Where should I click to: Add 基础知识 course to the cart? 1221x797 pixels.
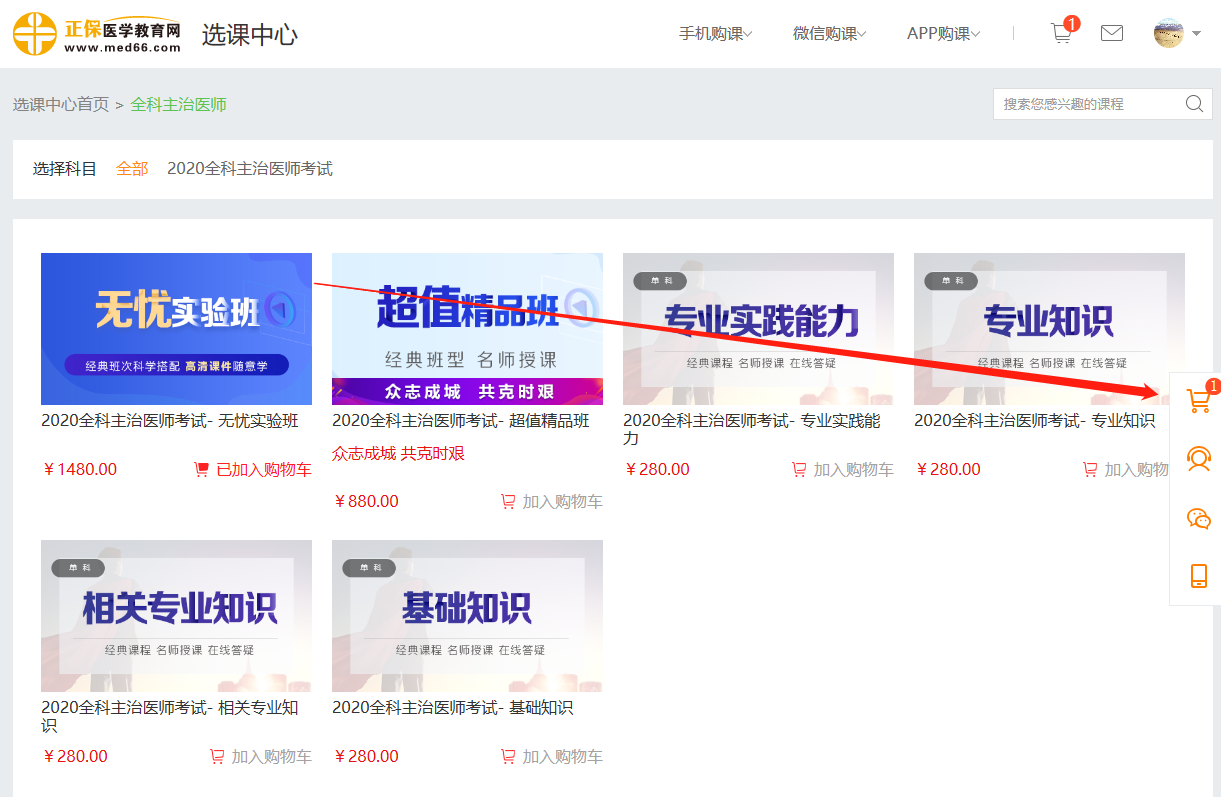[552, 757]
